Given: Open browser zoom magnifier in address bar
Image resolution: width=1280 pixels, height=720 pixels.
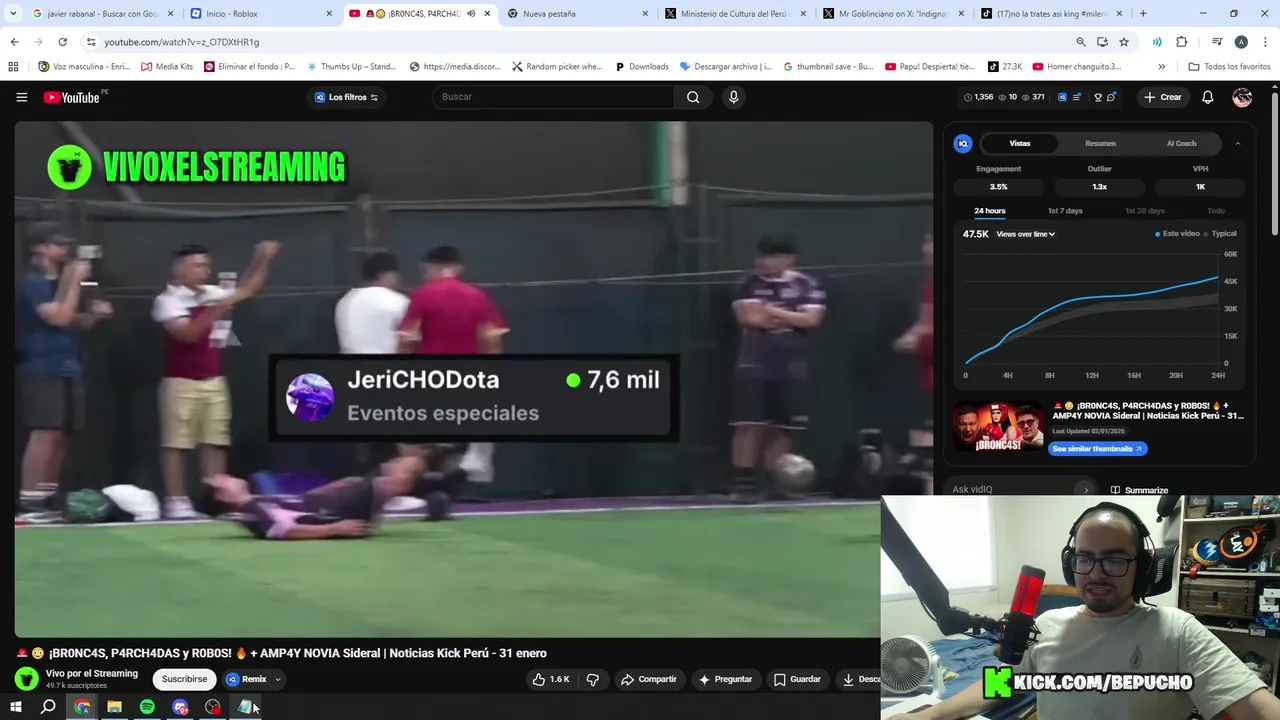Looking at the screenshot, I should tap(1081, 42).
